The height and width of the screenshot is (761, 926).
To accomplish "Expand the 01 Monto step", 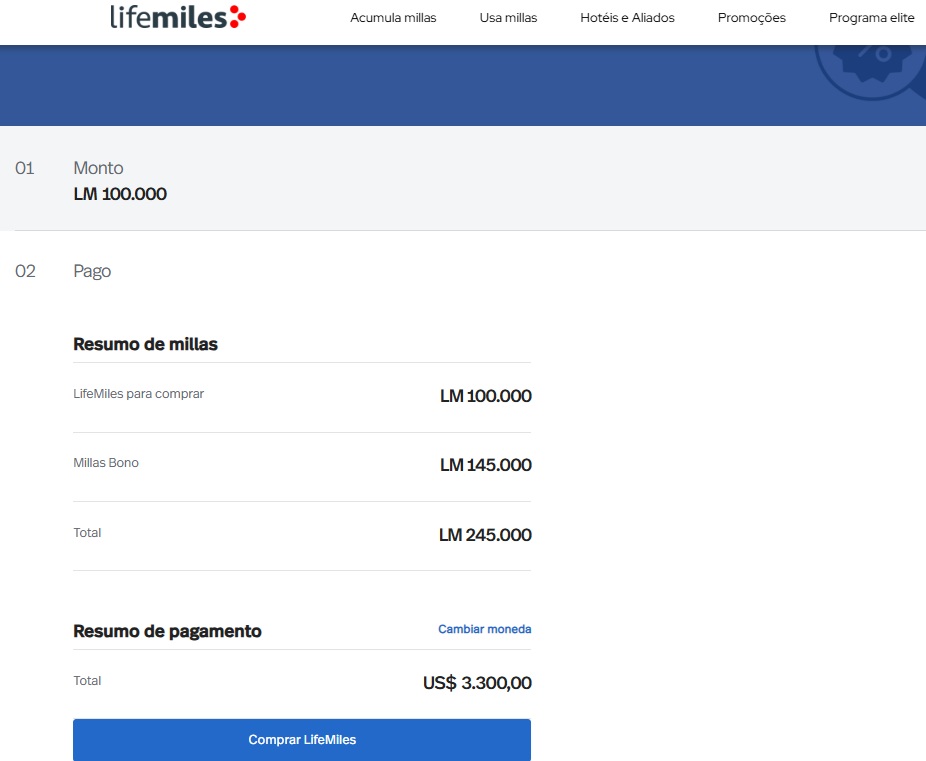I will click(98, 168).
